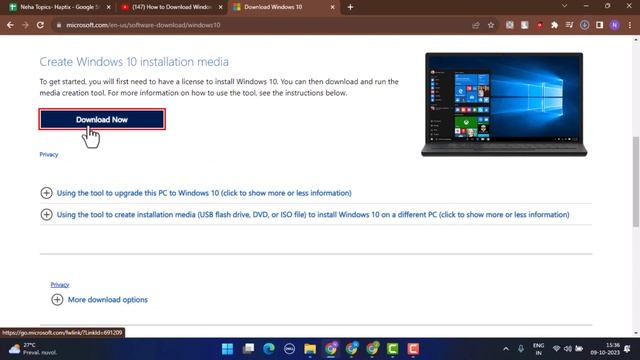Expand 'Using the tool to upgrade this PC' section

204,193
